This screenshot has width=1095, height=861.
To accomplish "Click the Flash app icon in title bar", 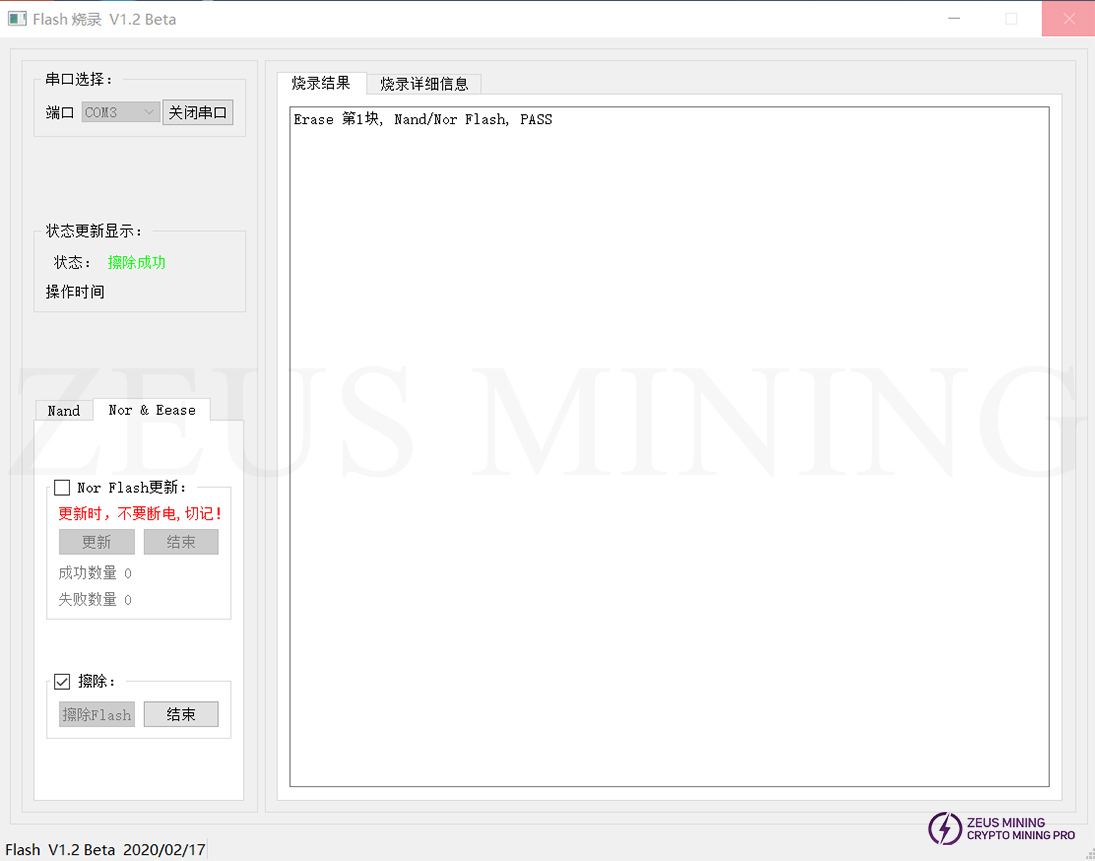I will coord(17,19).
